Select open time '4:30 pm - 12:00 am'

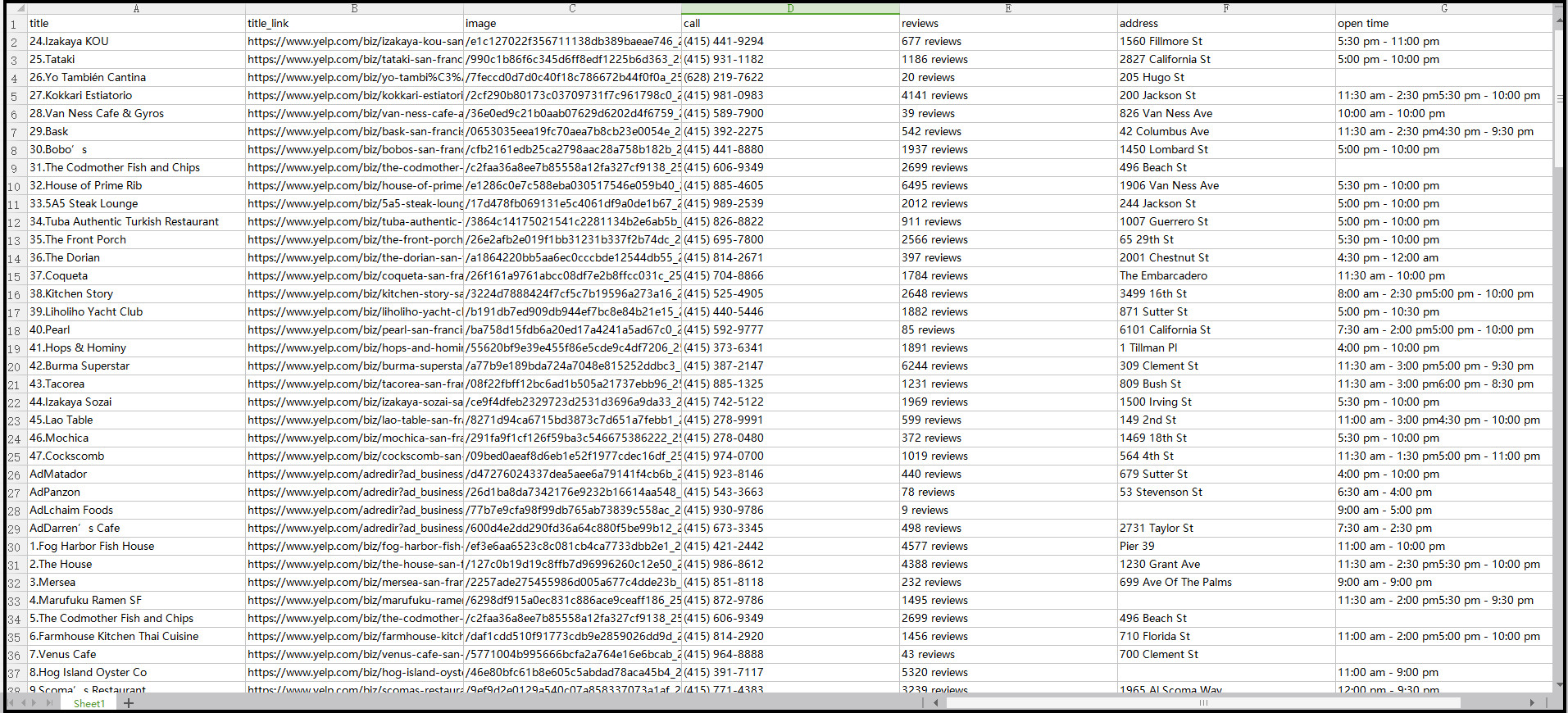pyautogui.click(x=1444, y=258)
